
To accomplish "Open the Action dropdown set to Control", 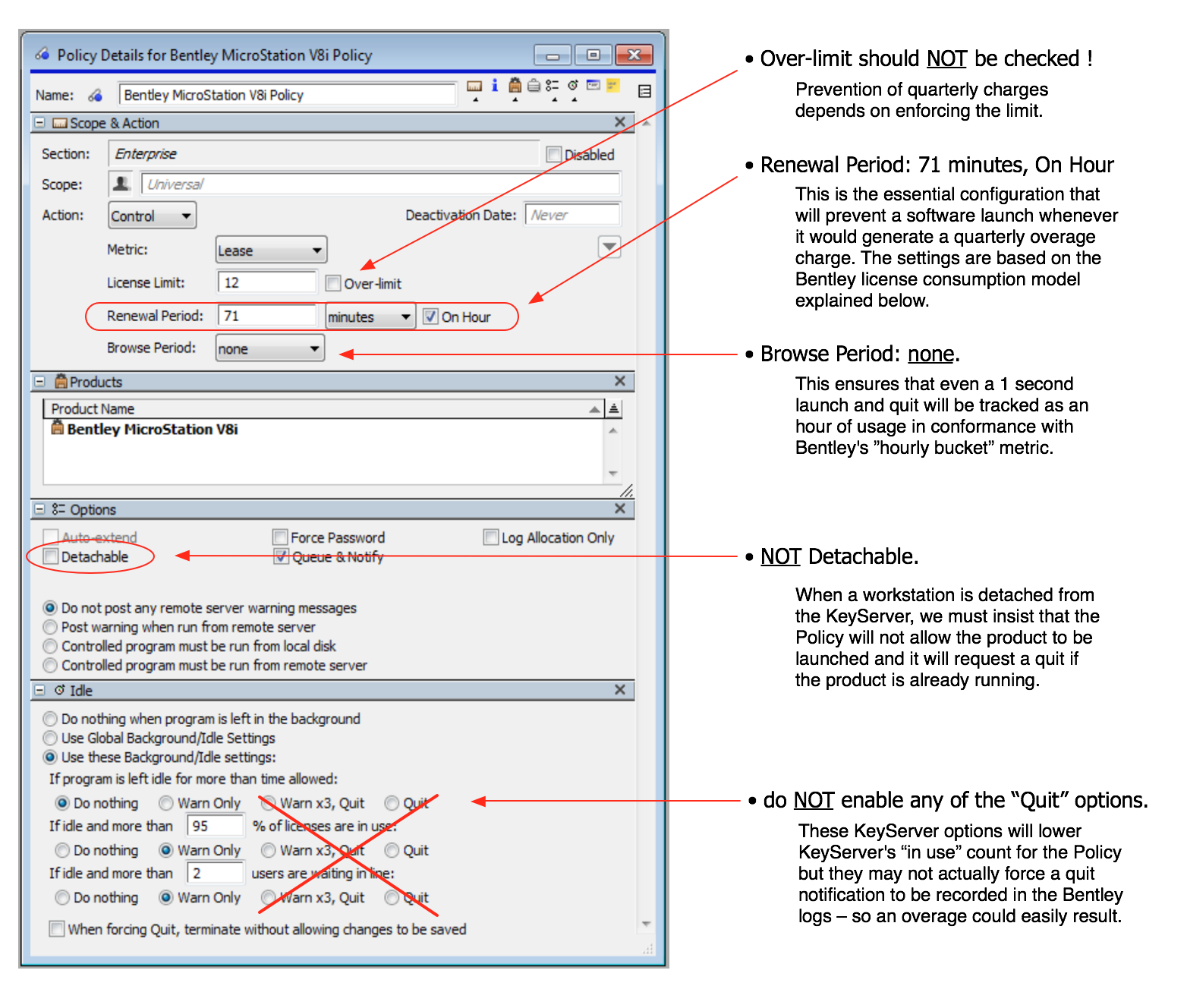I will pos(152,216).
